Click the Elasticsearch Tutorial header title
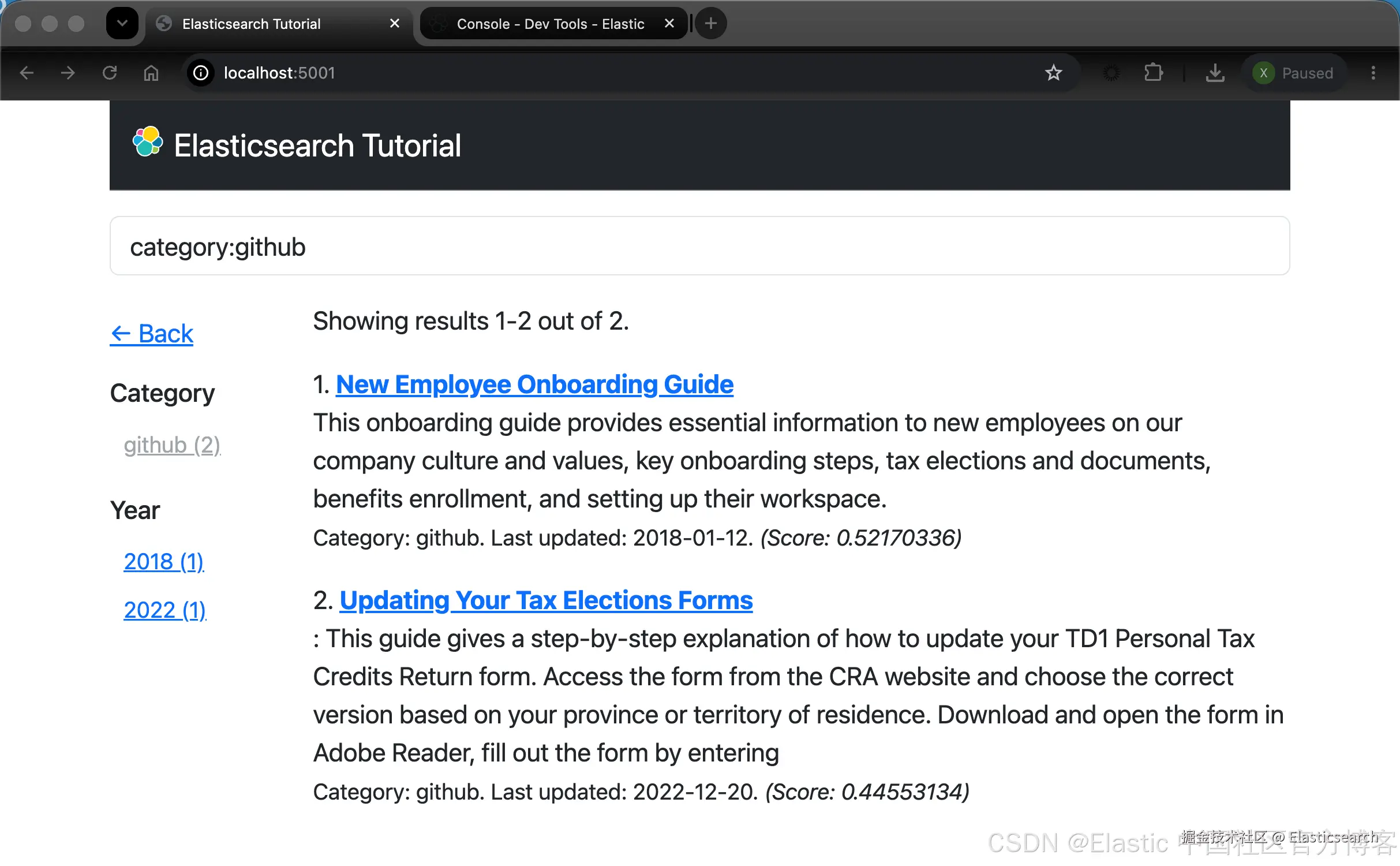The height and width of the screenshot is (866, 1400). [317, 145]
